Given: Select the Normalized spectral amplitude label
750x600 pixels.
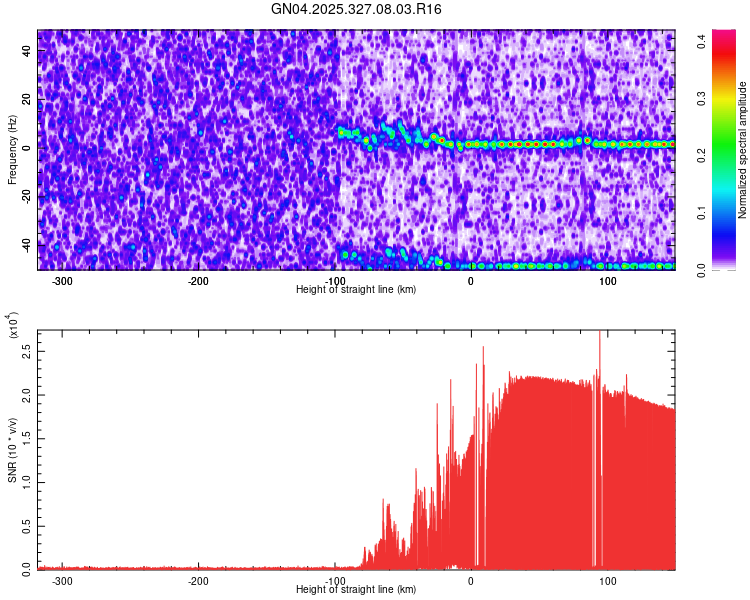Looking at the screenshot, I should pyautogui.click(x=743, y=150).
